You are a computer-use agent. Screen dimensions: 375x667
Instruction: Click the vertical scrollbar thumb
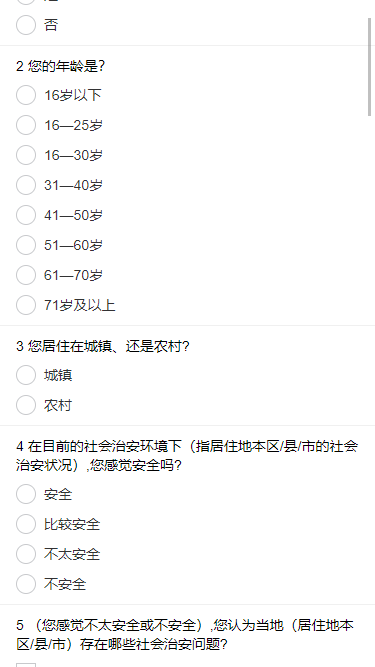click(370, 66)
